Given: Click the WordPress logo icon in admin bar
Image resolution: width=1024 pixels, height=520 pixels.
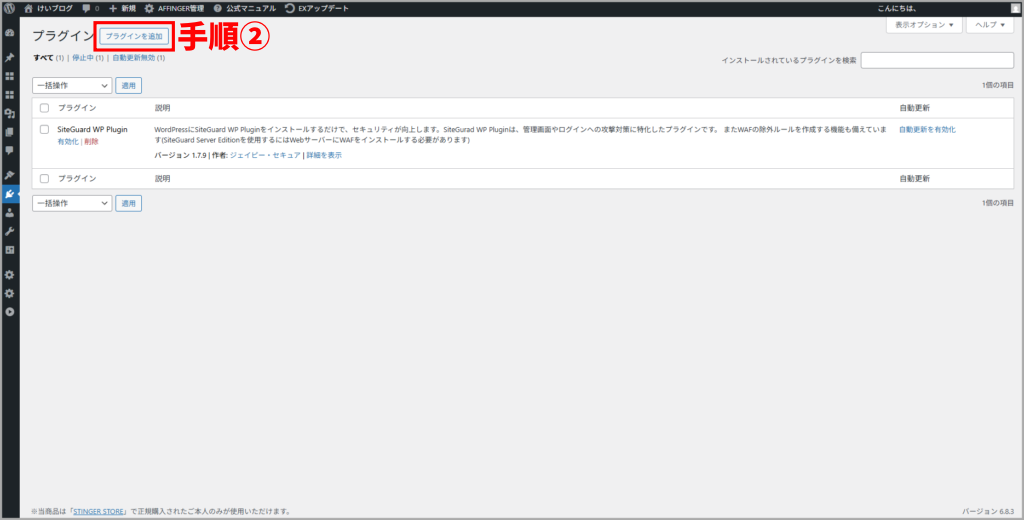Looking at the screenshot, I should 10,8.
